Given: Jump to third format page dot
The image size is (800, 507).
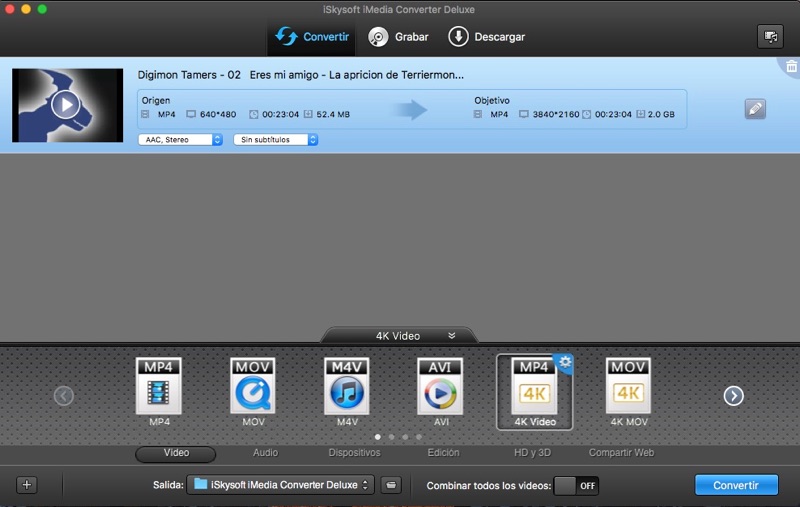Looking at the screenshot, I should [x=405, y=437].
